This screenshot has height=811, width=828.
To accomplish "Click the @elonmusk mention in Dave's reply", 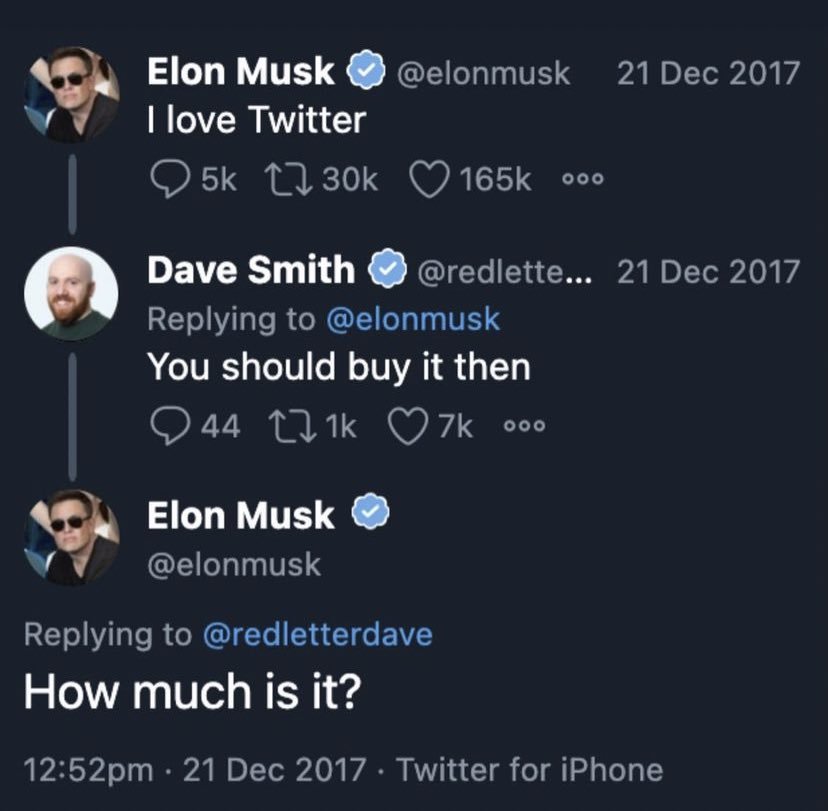I will pos(414,319).
